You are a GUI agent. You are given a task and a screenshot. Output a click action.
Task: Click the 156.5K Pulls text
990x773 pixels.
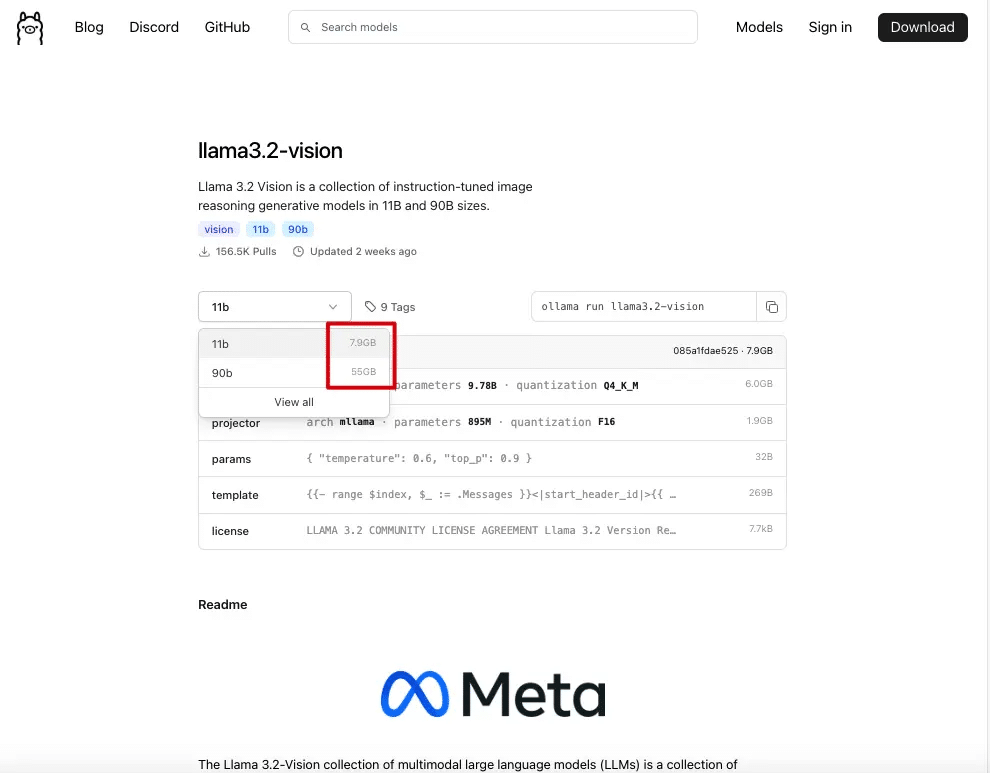point(246,251)
